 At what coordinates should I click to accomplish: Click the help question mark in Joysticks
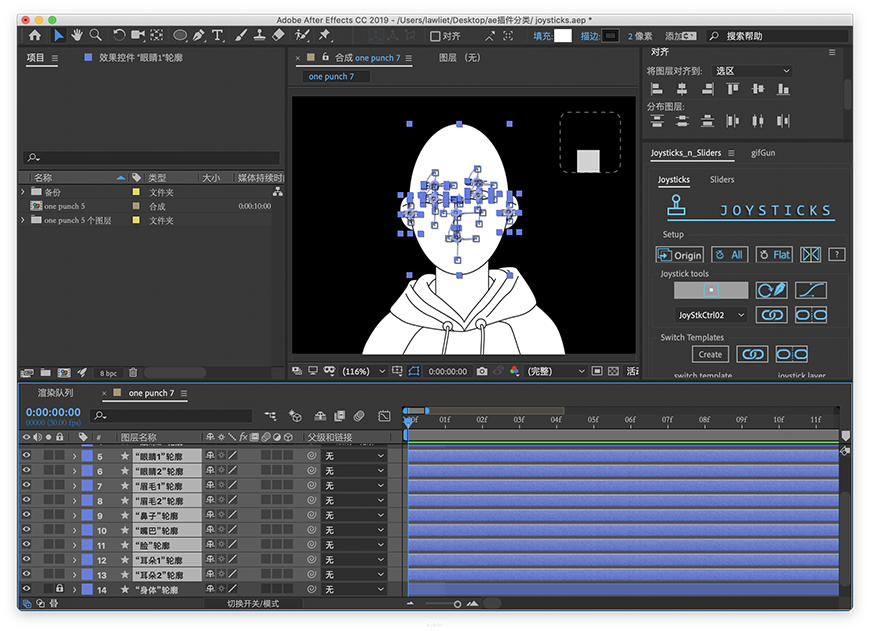tap(837, 255)
